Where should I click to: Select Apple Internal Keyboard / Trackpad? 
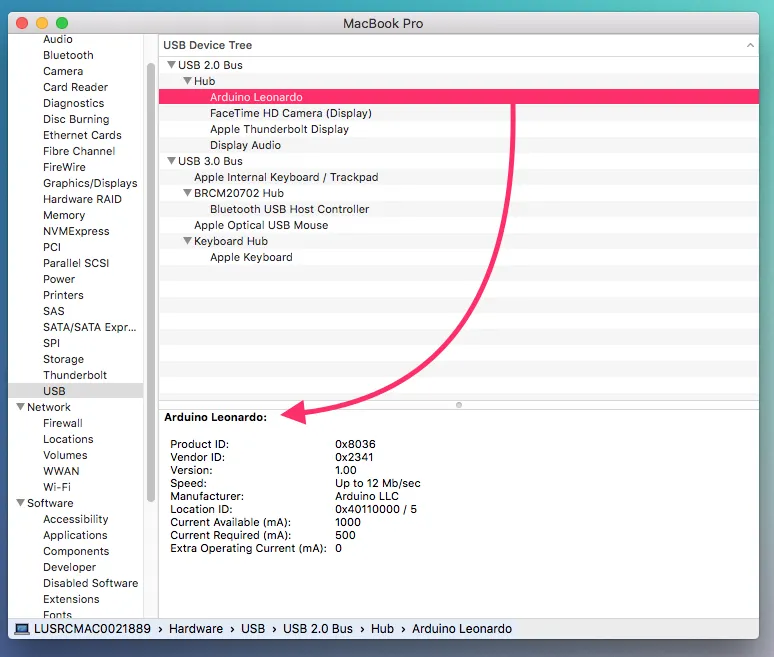pyautogui.click(x=459, y=177)
